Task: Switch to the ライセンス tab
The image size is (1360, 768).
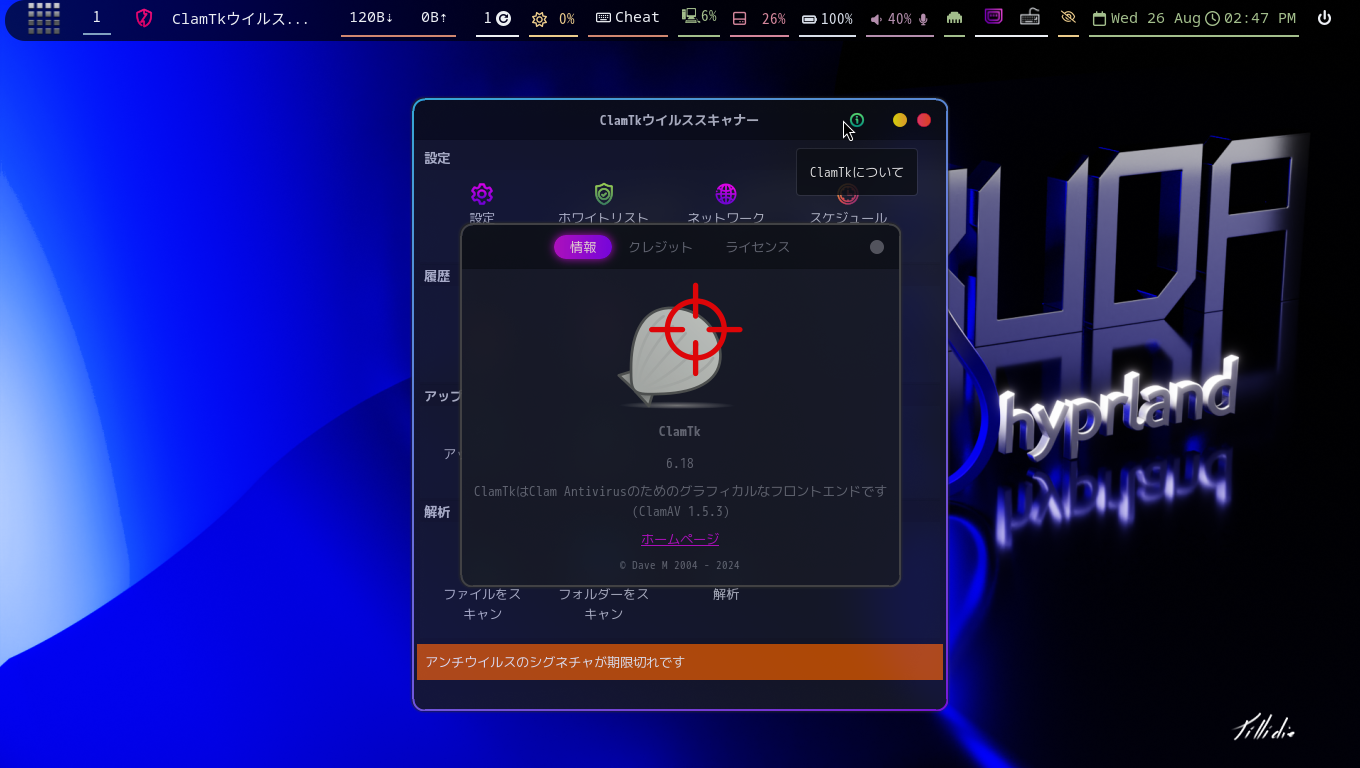Action: pos(757,247)
